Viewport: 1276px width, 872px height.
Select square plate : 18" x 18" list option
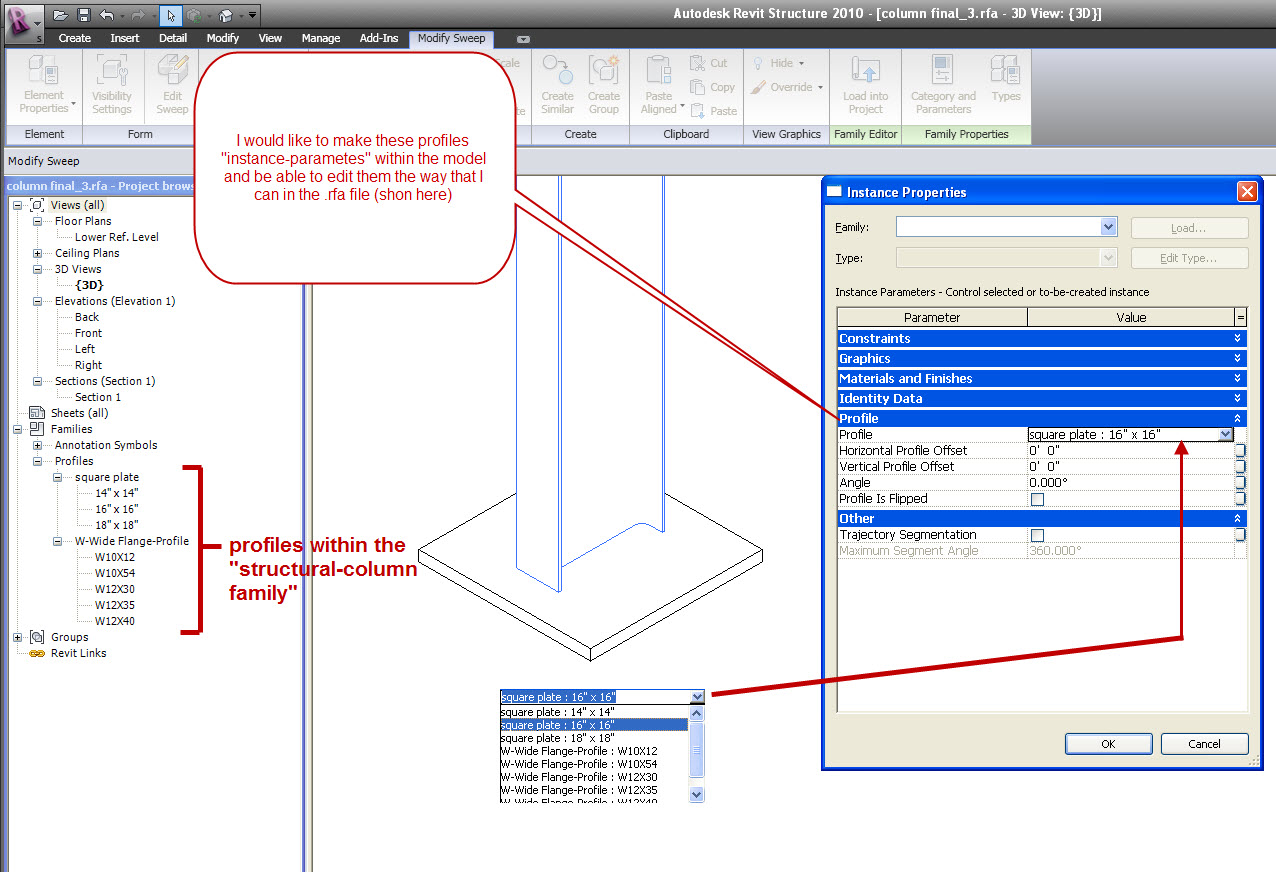pyautogui.click(x=594, y=738)
